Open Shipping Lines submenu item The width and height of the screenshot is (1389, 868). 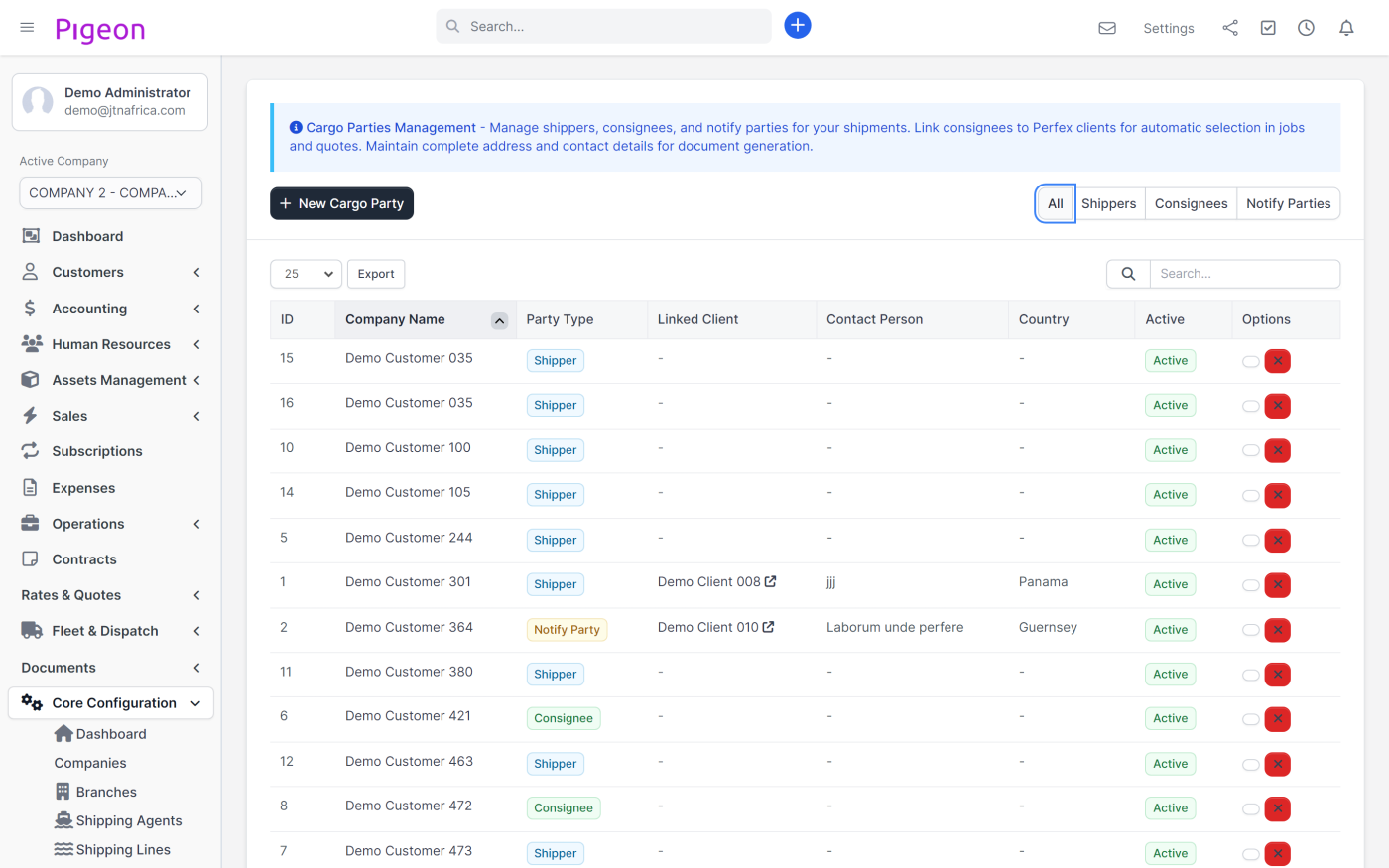coord(112,849)
